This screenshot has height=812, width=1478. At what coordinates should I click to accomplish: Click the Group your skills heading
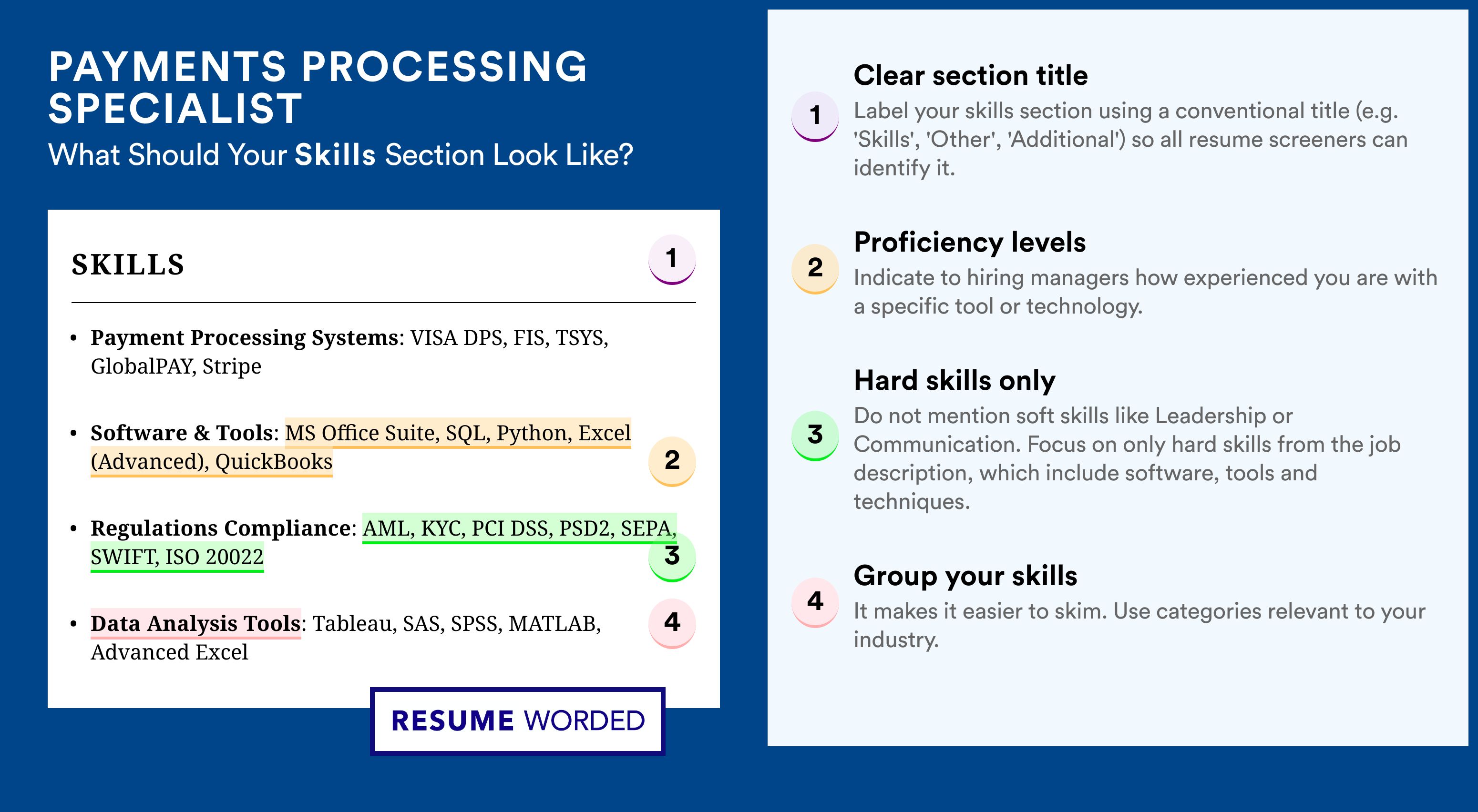click(965, 576)
